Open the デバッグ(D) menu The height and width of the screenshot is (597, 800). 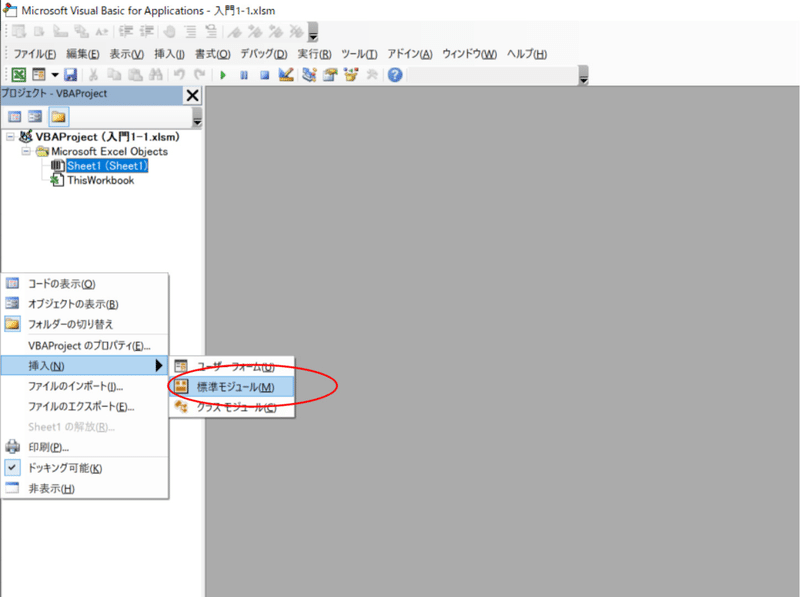264,54
